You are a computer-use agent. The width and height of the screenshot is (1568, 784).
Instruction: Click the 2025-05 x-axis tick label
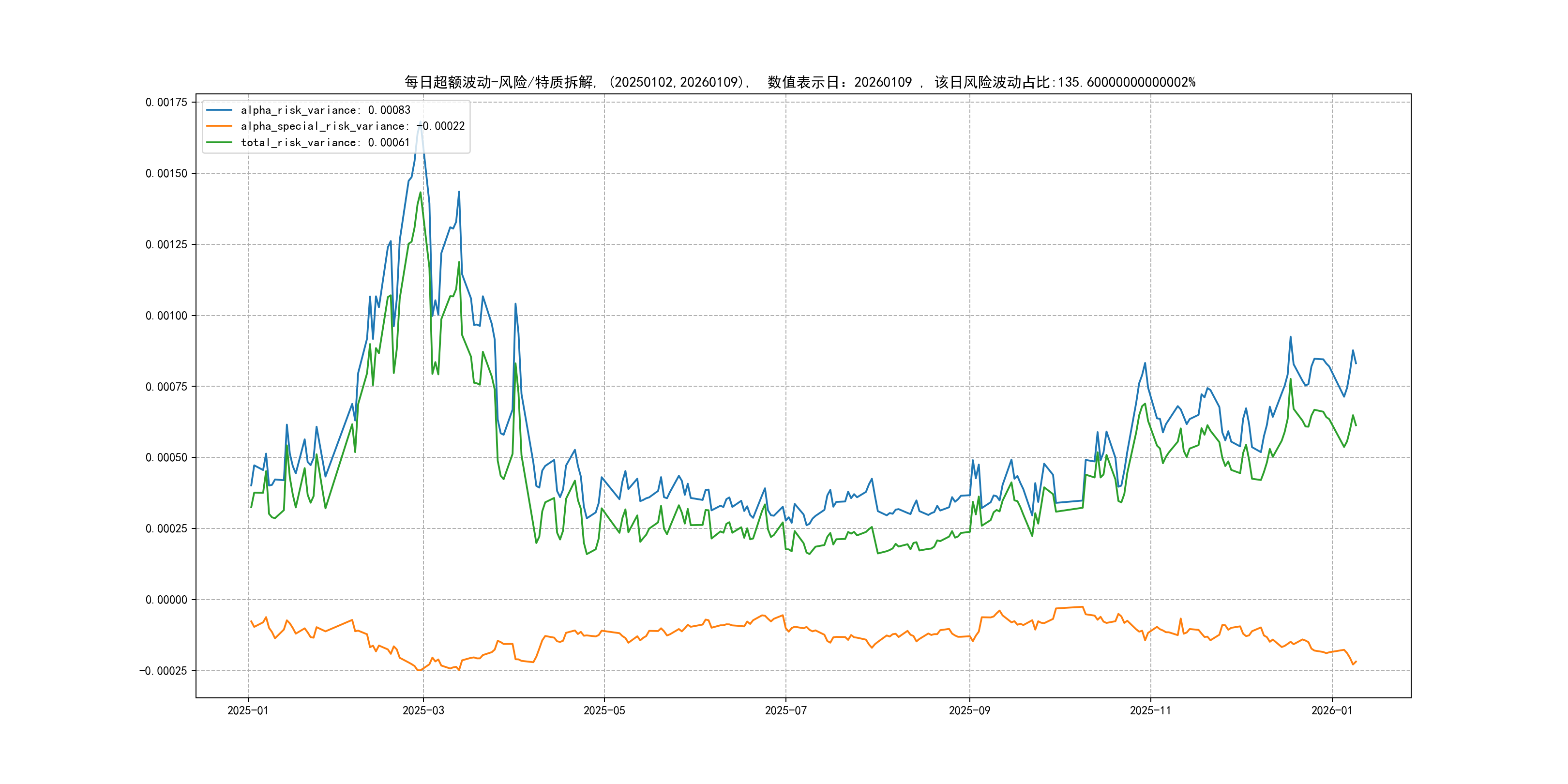pos(604,710)
